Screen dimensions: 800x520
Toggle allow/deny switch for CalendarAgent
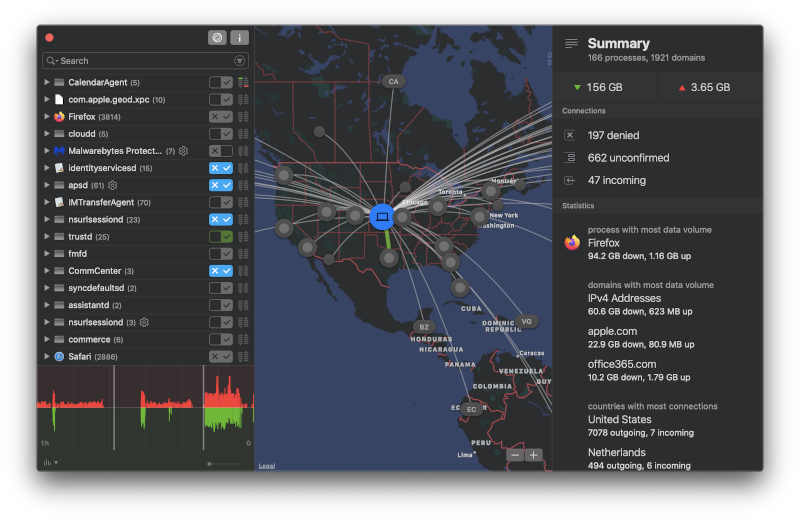coord(221,82)
